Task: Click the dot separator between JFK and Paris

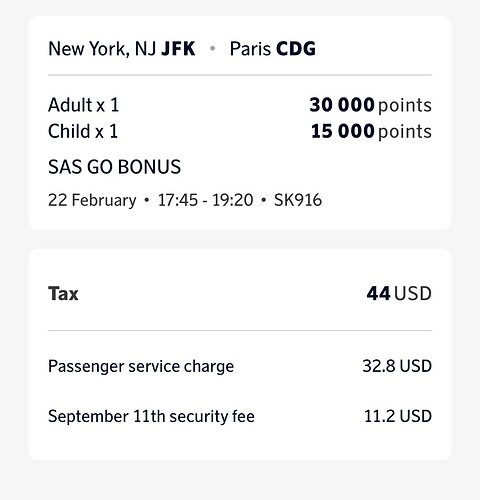Action: (212, 49)
